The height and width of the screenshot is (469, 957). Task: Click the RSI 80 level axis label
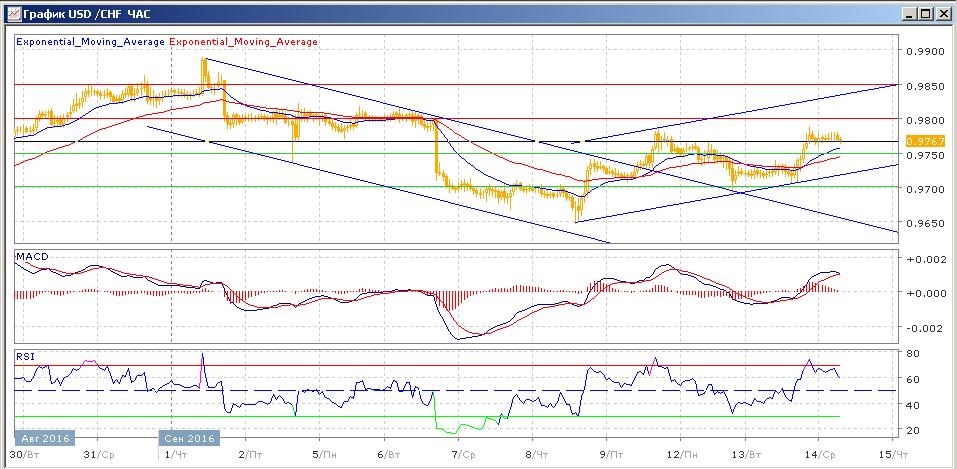point(914,354)
